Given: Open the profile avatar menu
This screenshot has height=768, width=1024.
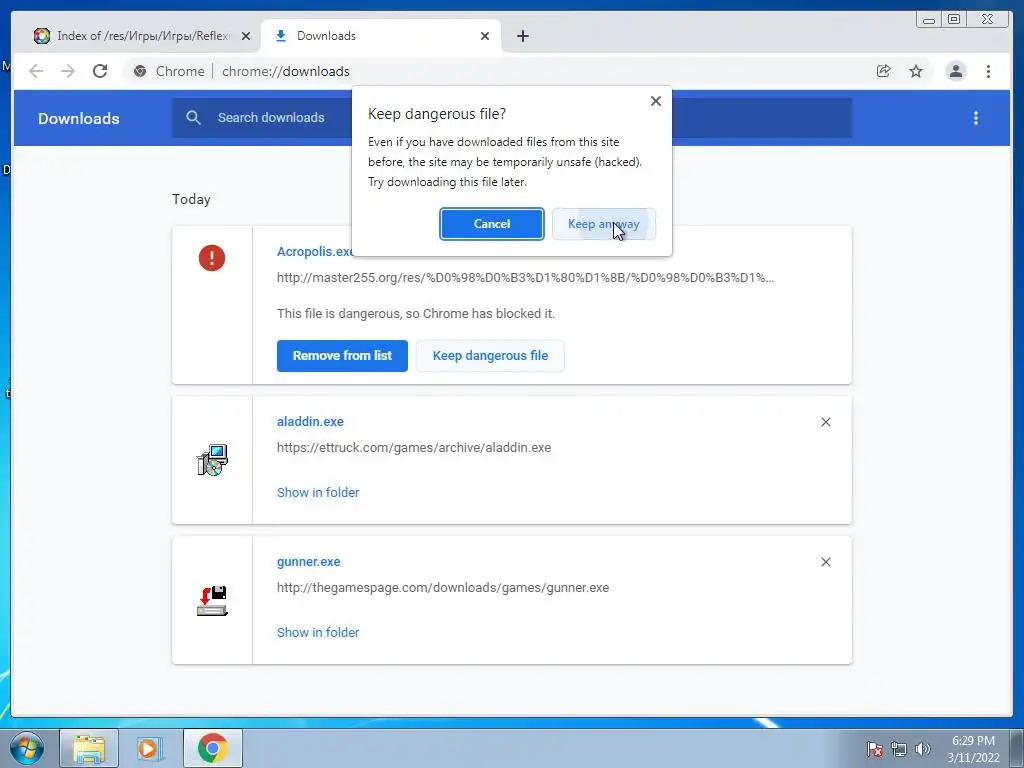Looking at the screenshot, I should click(x=955, y=71).
